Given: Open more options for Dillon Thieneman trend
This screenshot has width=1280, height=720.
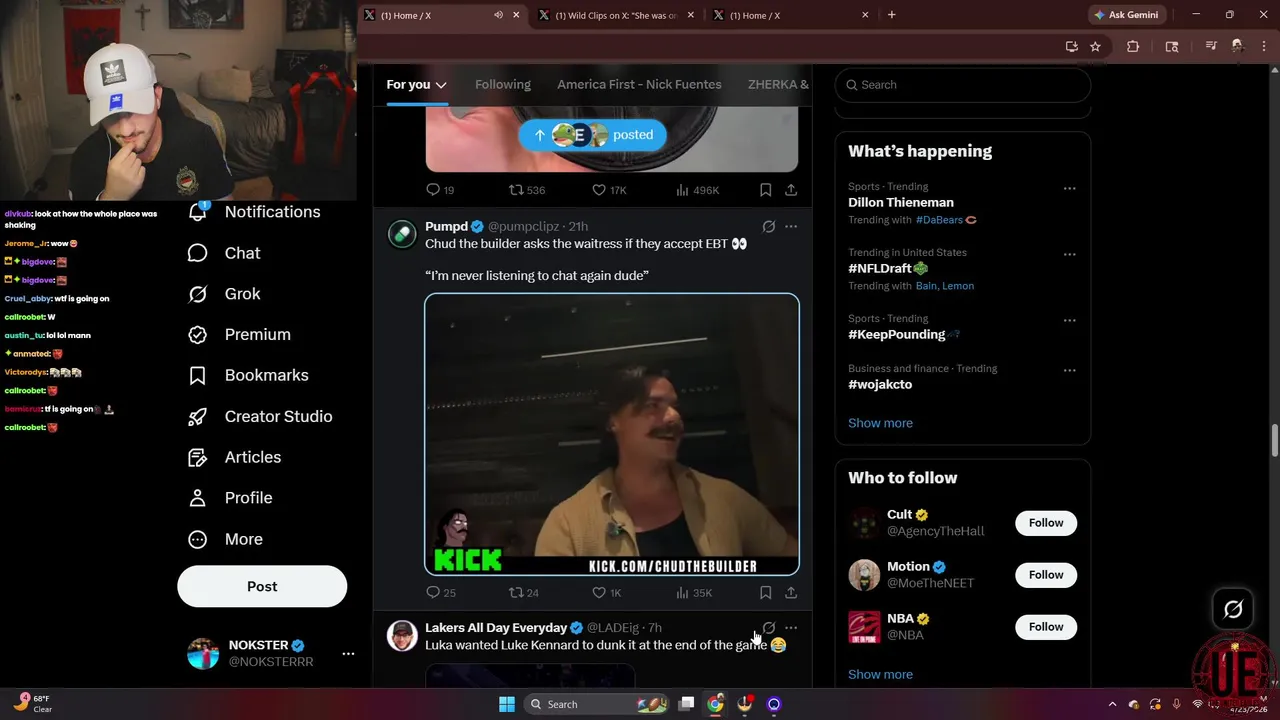Looking at the screenshot, I should coord(1069,188).
